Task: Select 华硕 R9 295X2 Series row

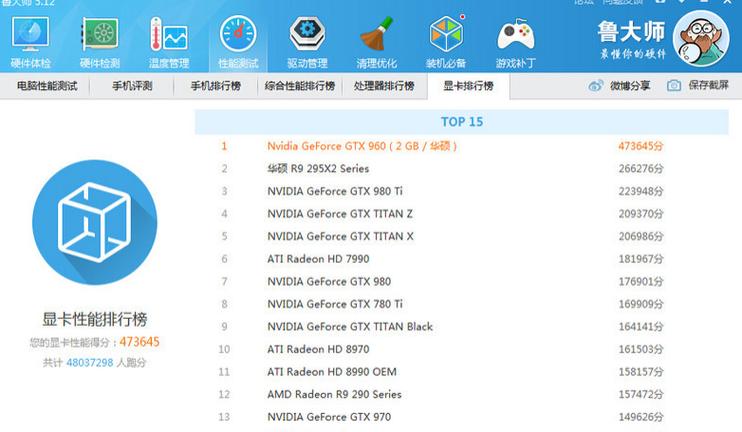Action: (461, 169)
